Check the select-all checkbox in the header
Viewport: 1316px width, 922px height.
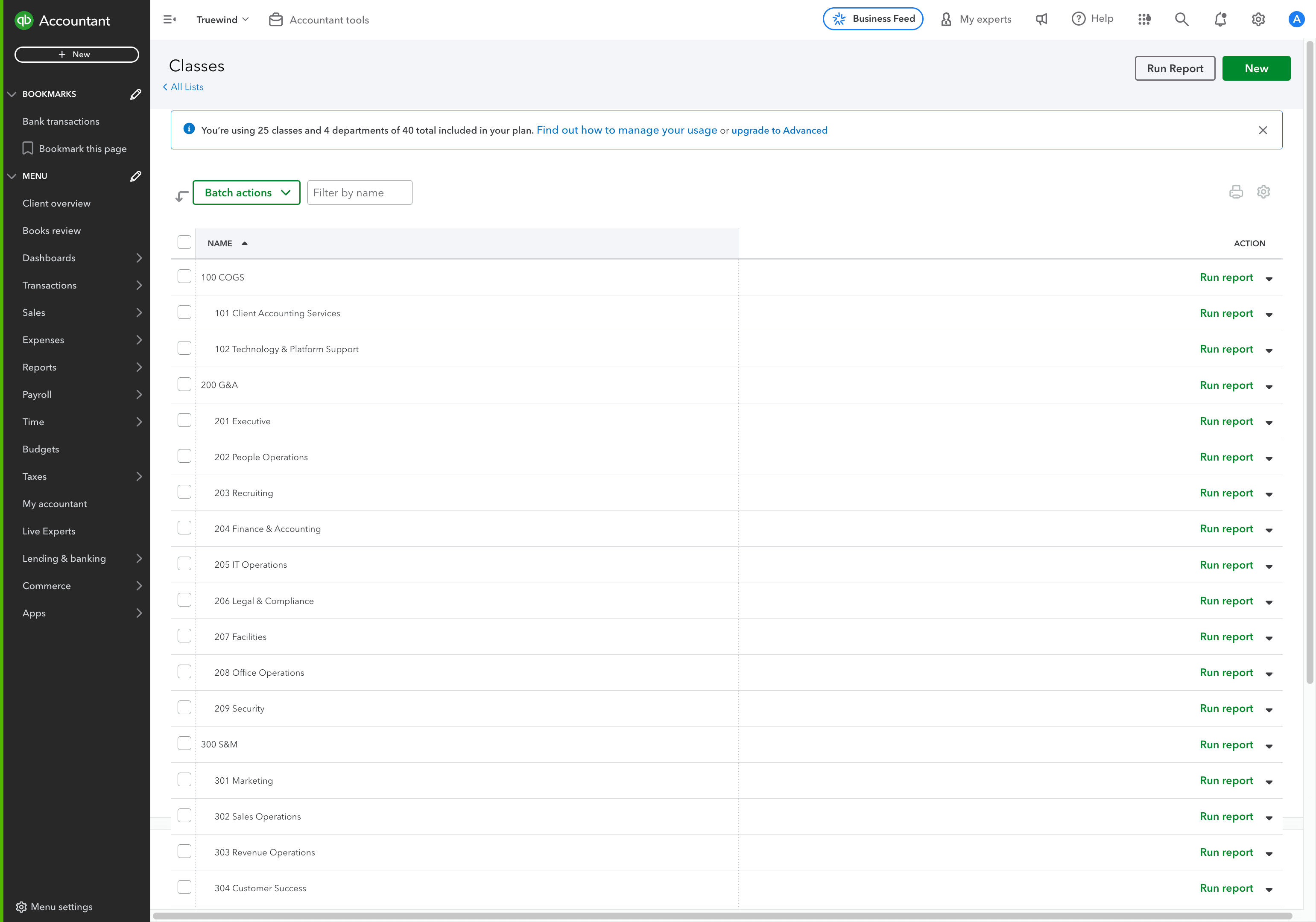click(184, 242)
